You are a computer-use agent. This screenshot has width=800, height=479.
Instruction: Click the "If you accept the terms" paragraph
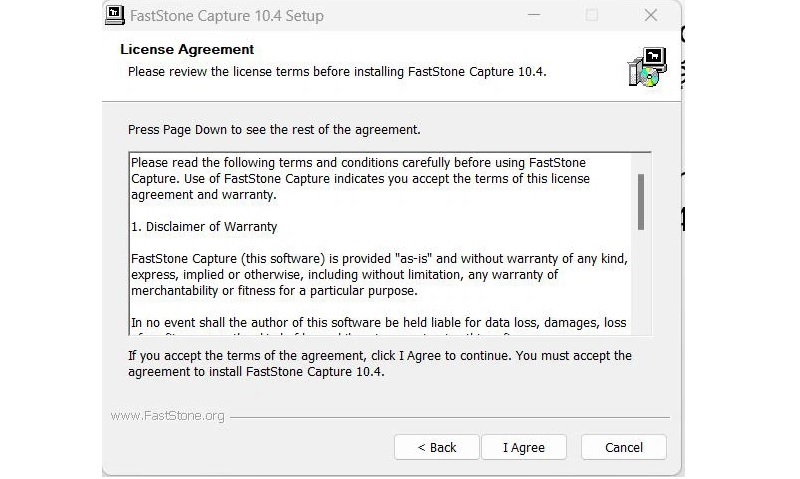coord(380,363)
